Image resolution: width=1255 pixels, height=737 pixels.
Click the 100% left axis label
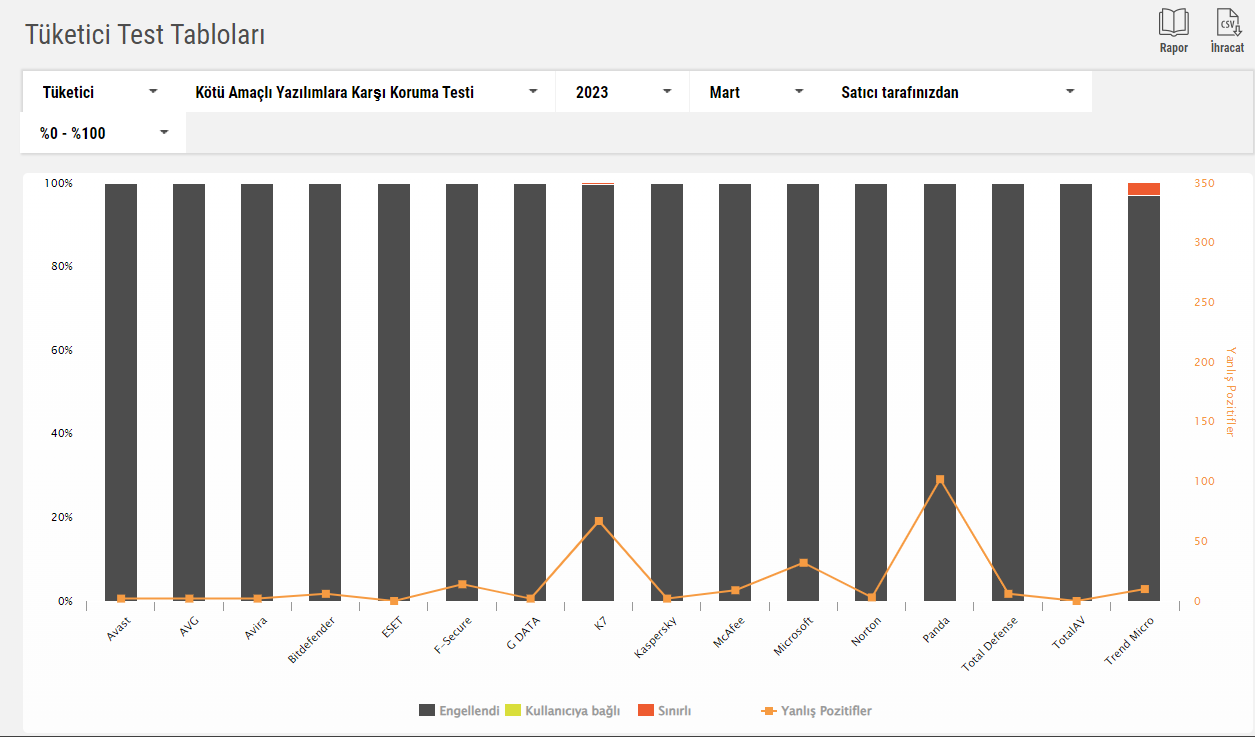(x=58, y=184)
